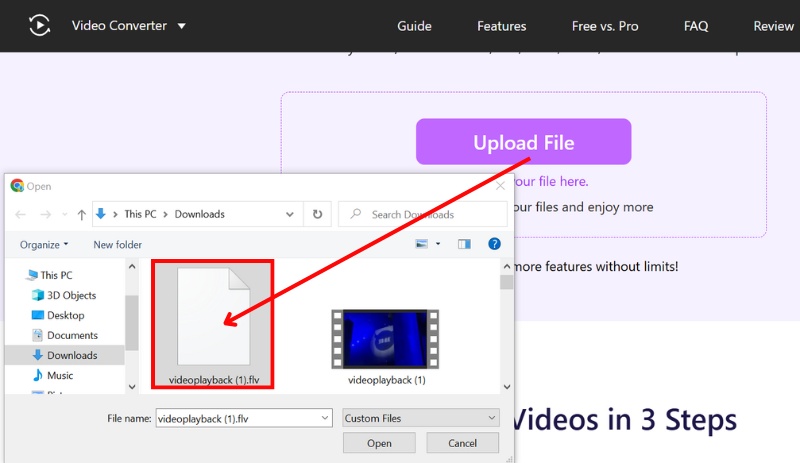Expand the File name history dropdown
The width and height of the screenshot is (800, 463).
pyautogui.click(x=324, y=418)
